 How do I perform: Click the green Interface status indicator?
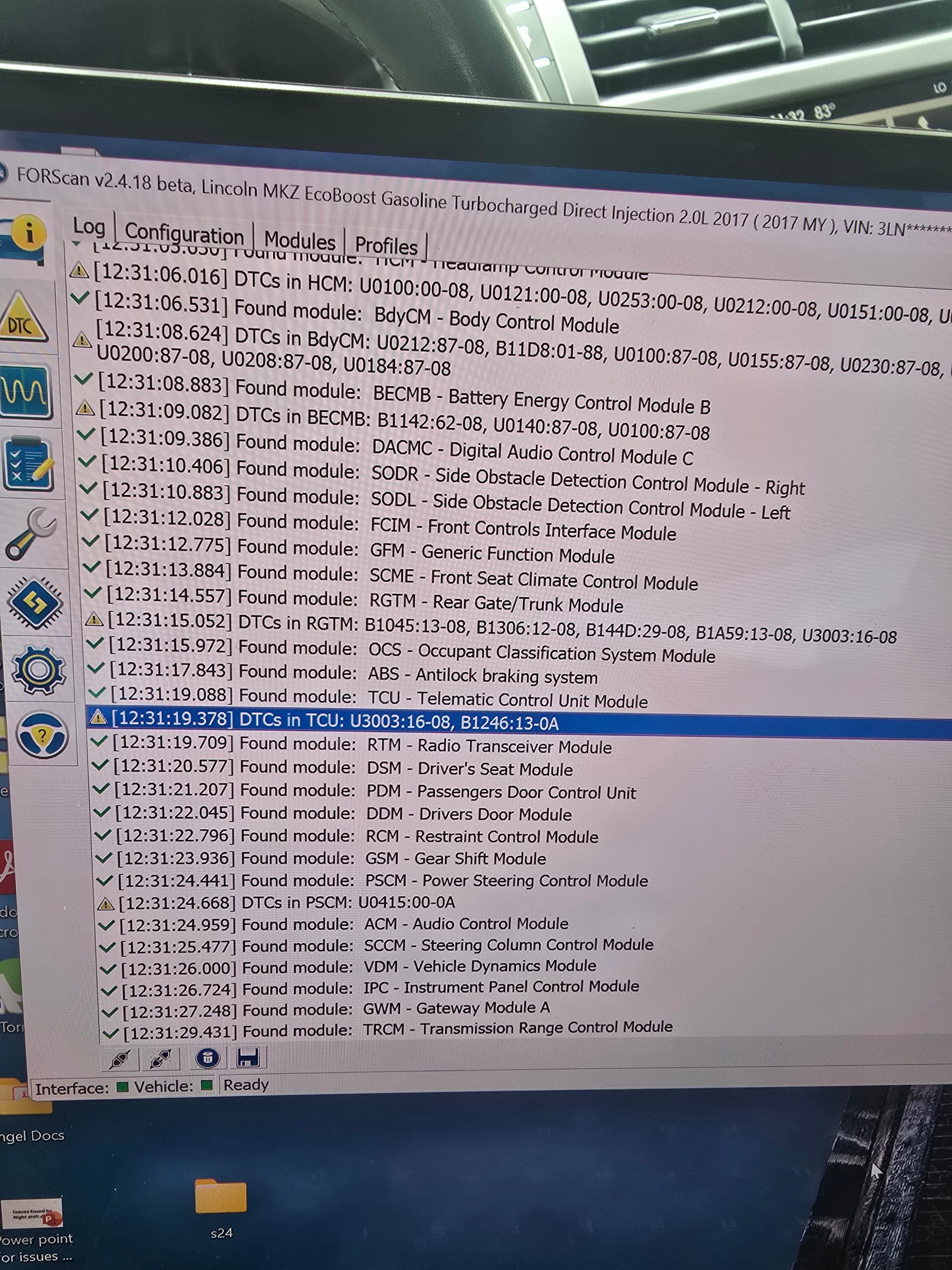coord(121,1087)
